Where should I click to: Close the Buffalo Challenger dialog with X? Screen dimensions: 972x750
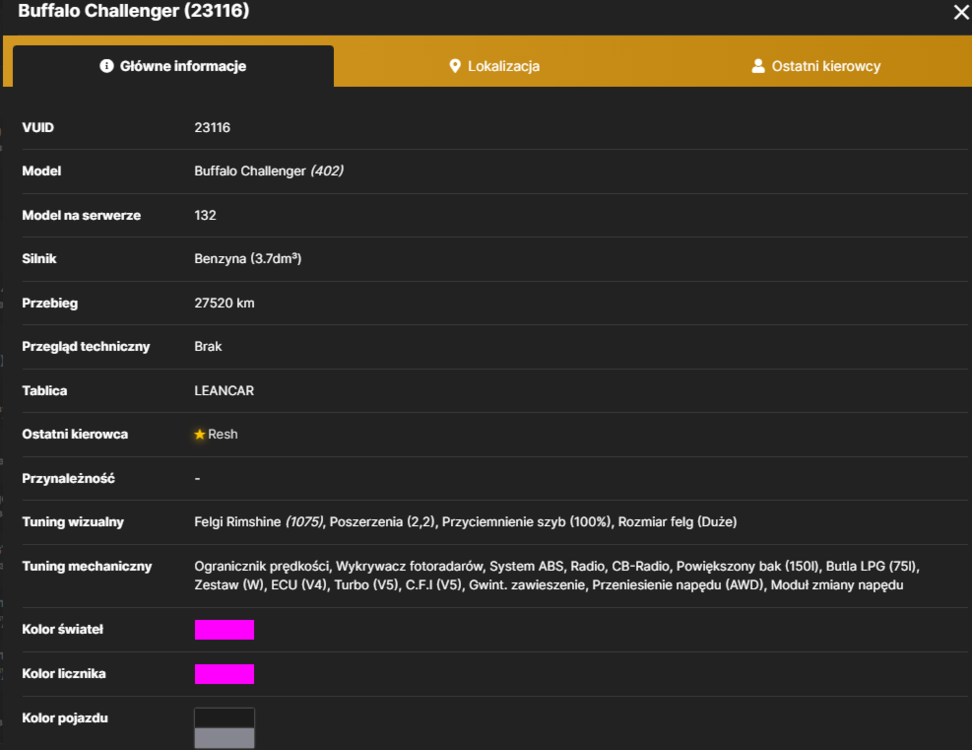point(961,12)
